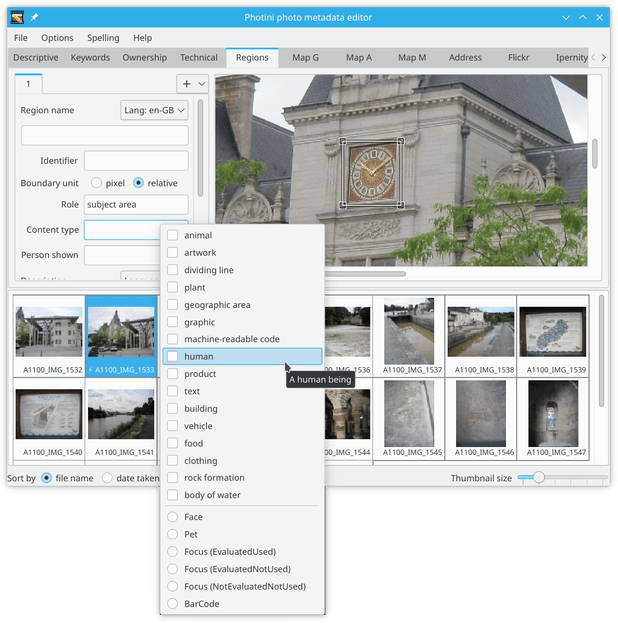The height and width of the screenshot is (623, 618).
Task: Open the File menu
Action: (x=21, y=38)
